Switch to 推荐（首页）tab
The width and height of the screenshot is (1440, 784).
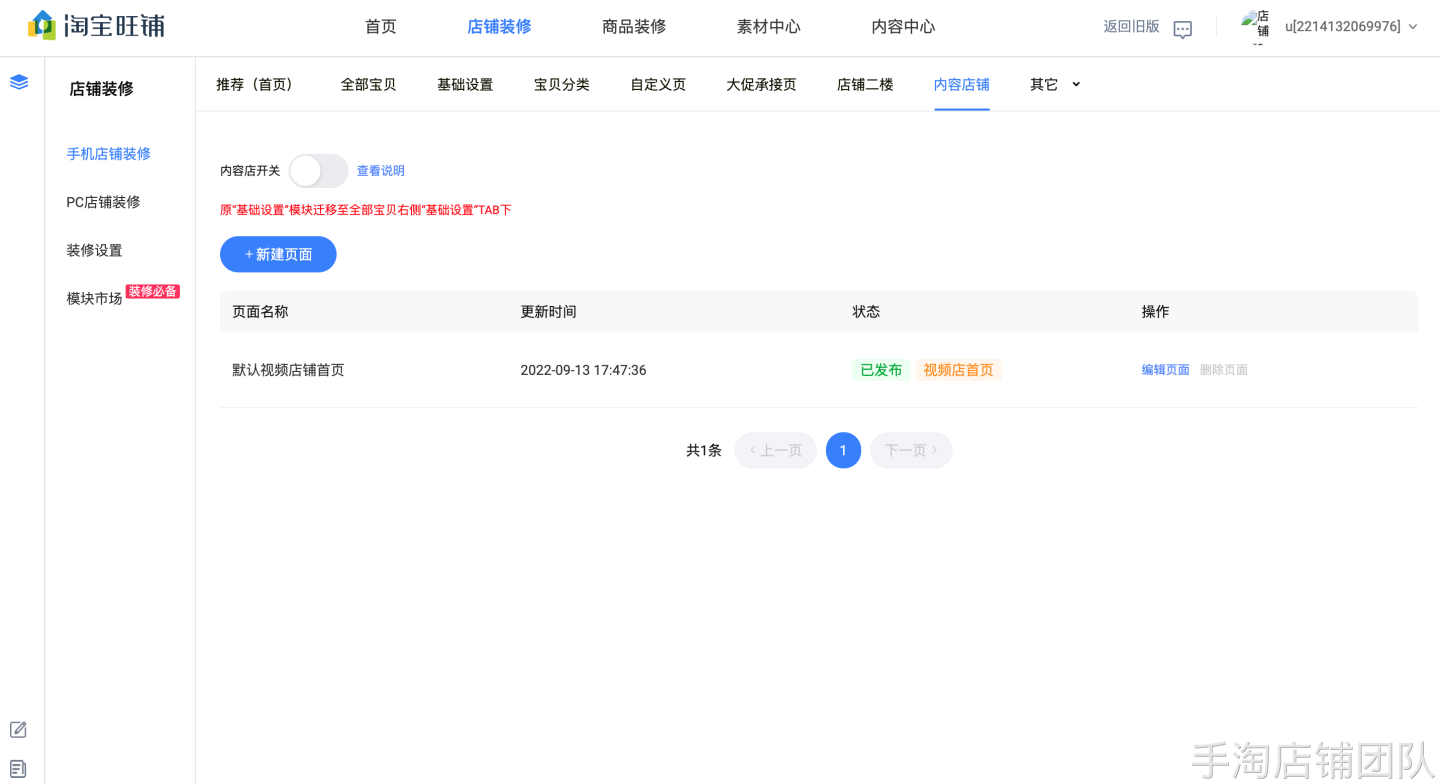[258, 84]
